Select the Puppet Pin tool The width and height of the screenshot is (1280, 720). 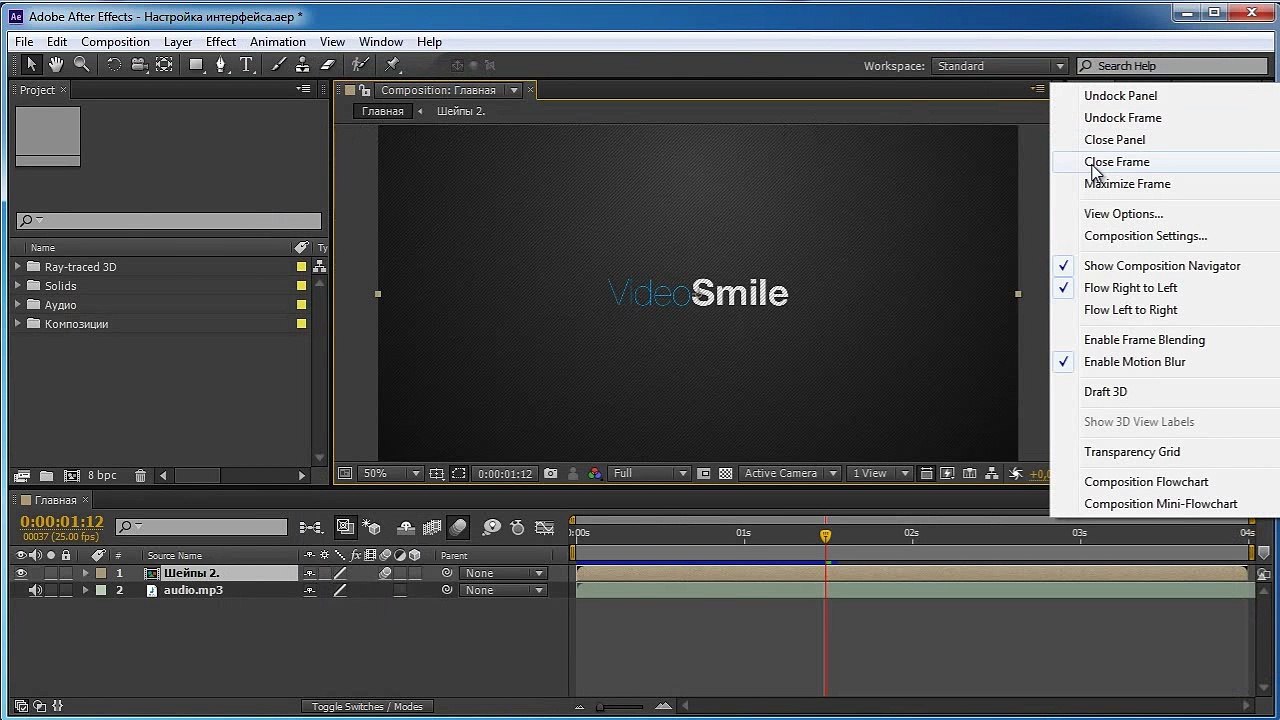[392, 65]
